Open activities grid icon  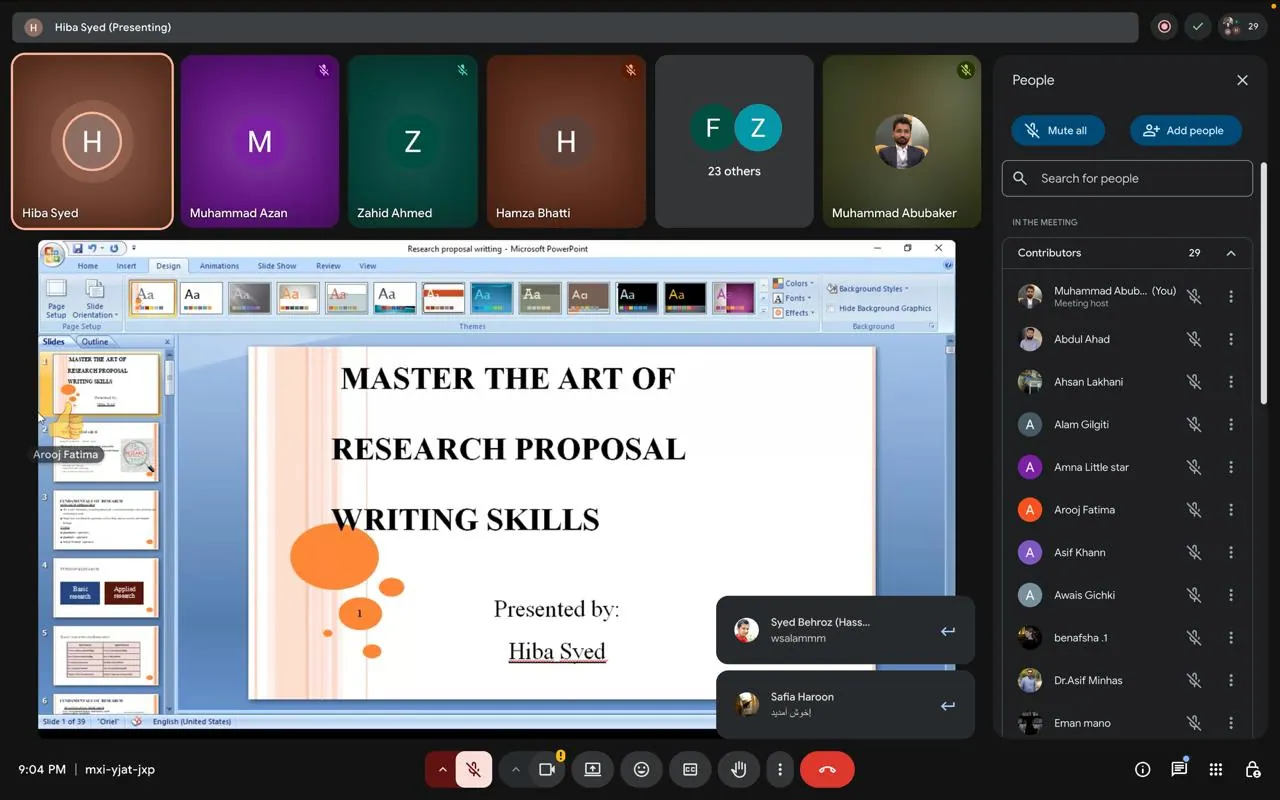[x=1216, y=769]
